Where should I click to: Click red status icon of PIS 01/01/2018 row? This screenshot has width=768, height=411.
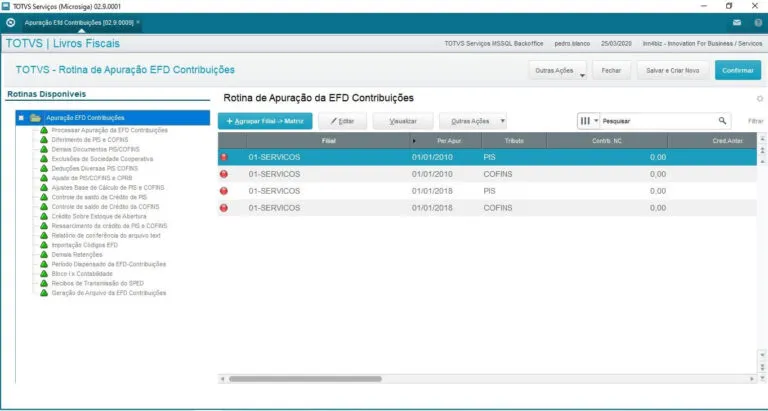pyautogui.click(x=224, y=191)
